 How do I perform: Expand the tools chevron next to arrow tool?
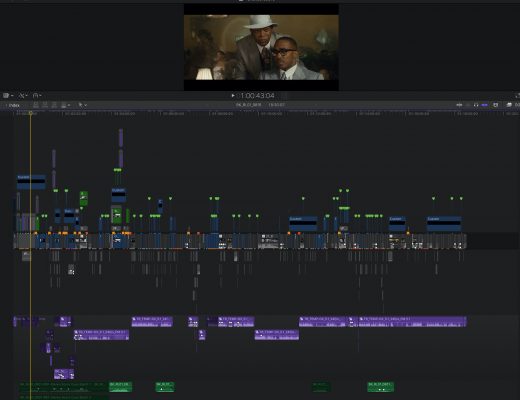(x=86, y=105)
